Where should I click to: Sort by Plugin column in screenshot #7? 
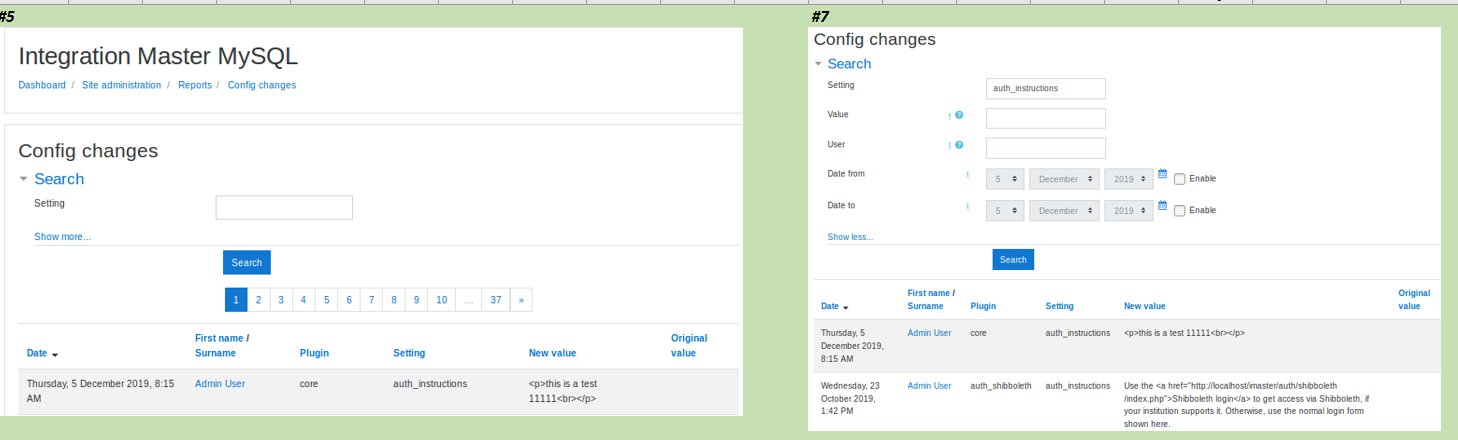[x=983, y=306]
